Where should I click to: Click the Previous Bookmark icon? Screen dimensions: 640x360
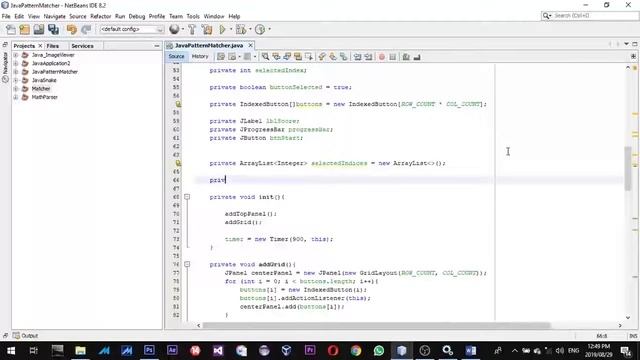click(x=322, y=57)
